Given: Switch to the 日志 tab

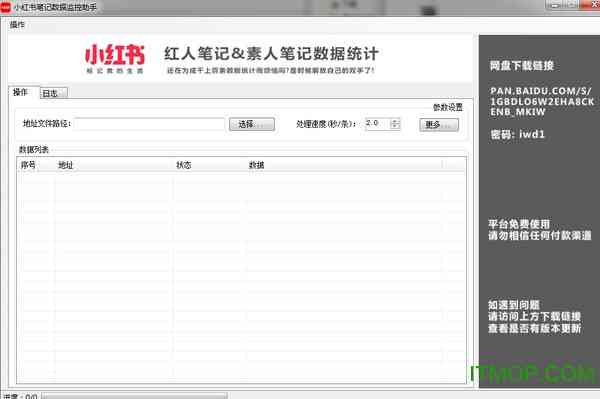Looking at the screenshot, I should click(x=54, y=93).
